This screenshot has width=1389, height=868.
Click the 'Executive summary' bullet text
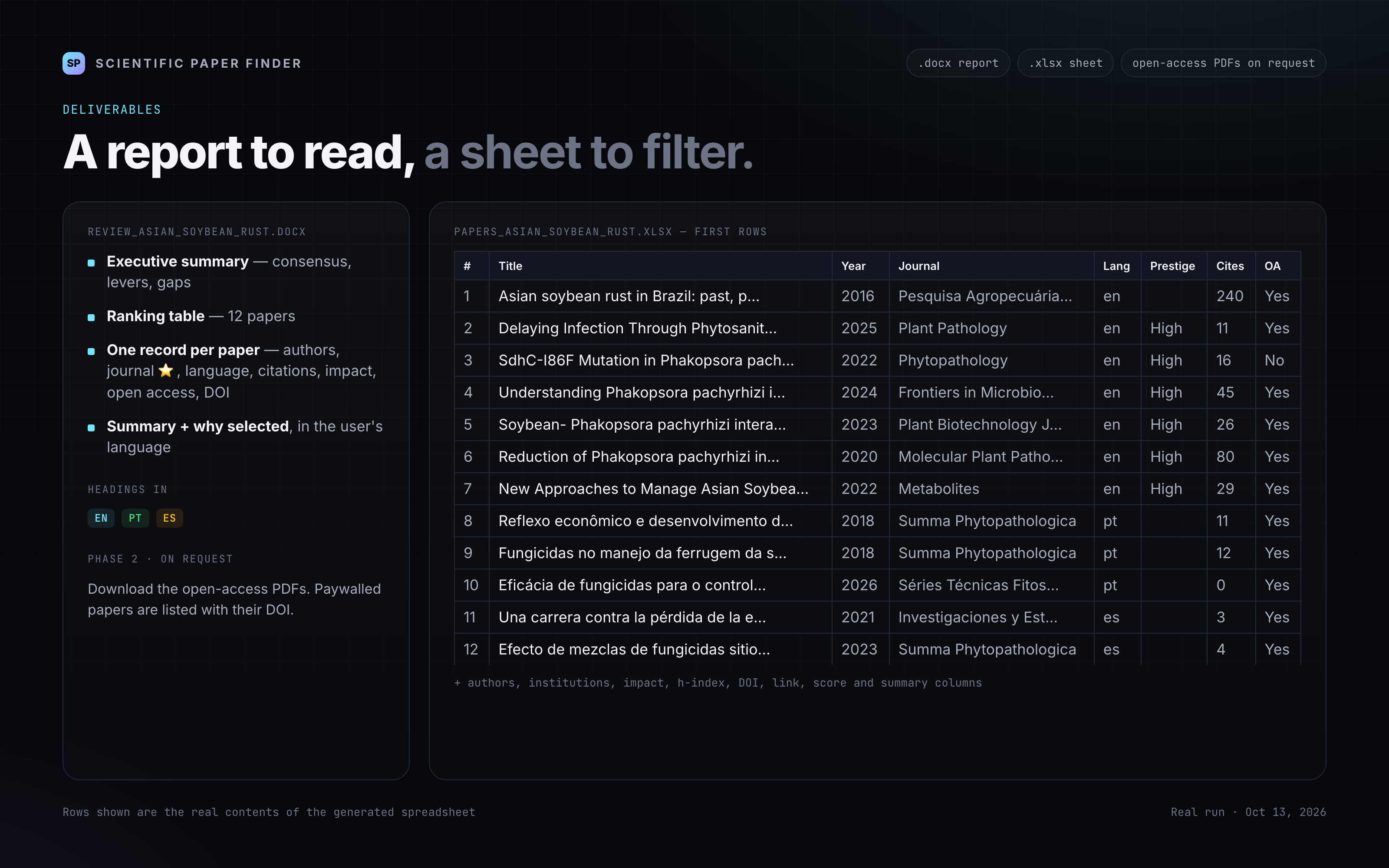tap(178, 262)
